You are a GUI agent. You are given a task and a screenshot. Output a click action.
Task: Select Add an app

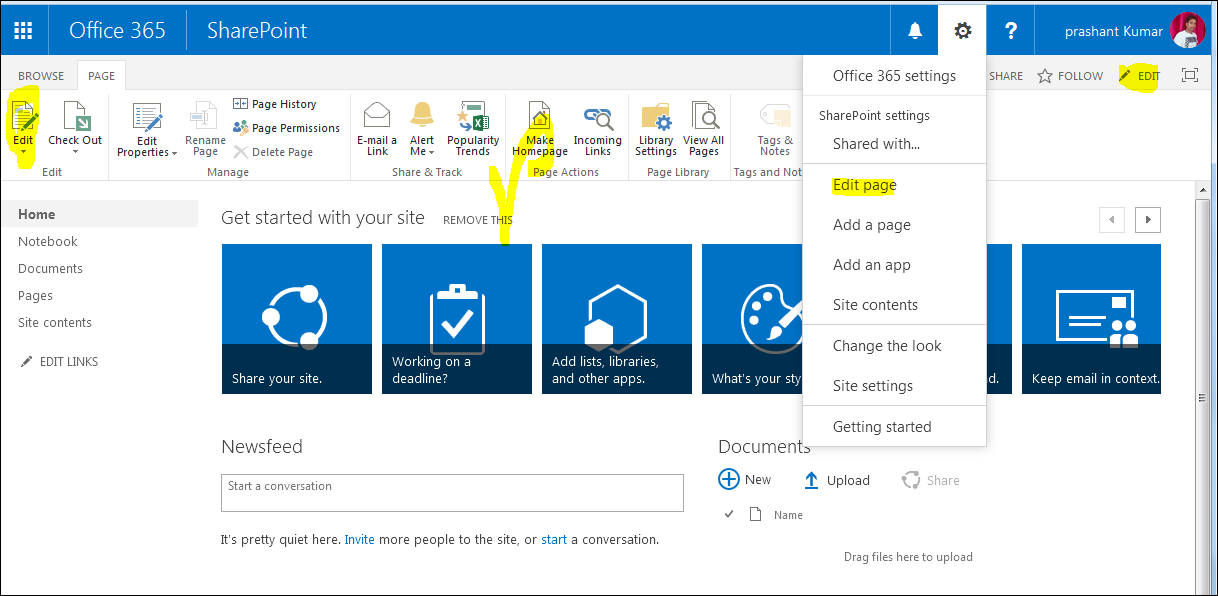pos(871,265)
